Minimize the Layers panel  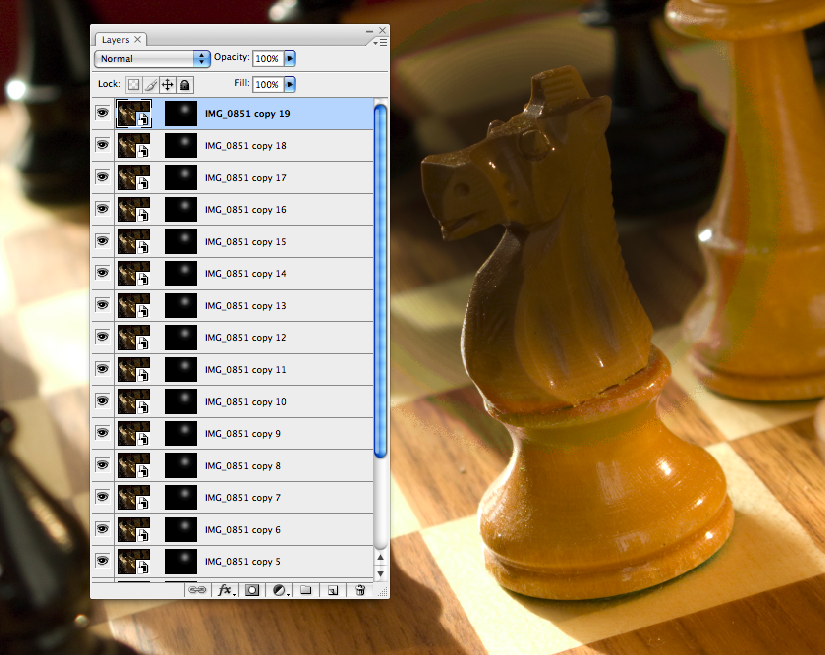(x=369, y=31)
